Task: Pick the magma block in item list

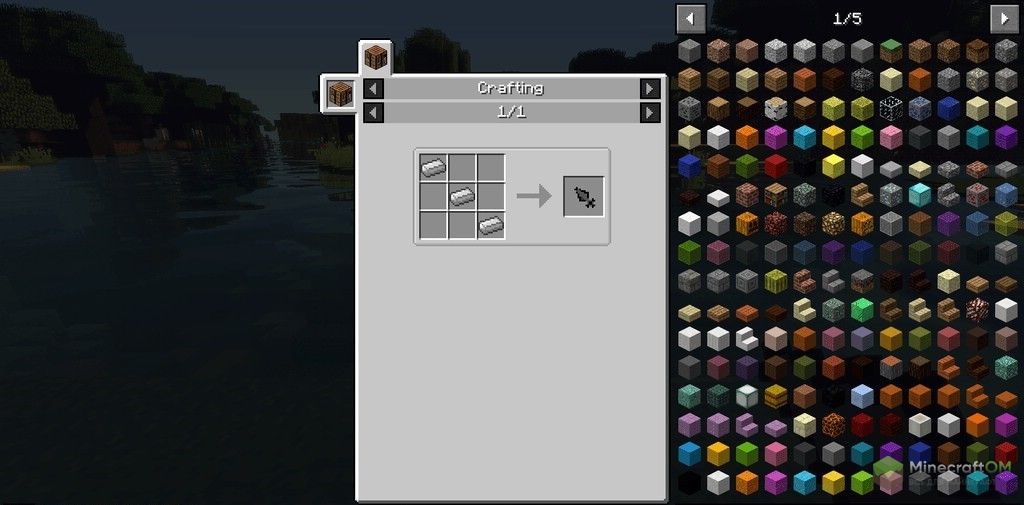Action: (x=833, y=424)
